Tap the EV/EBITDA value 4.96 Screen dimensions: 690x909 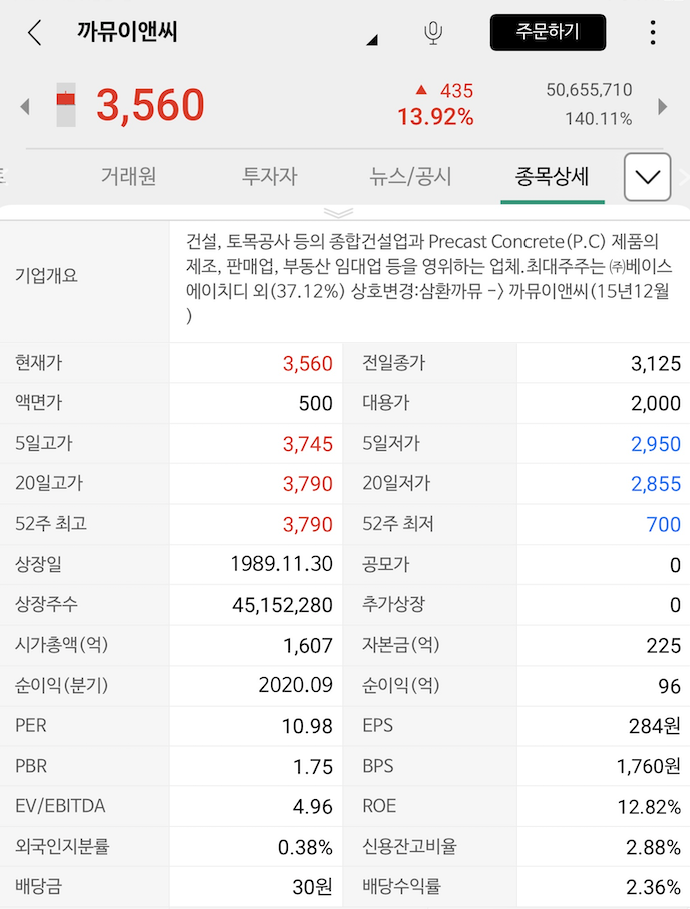point(313,807)
